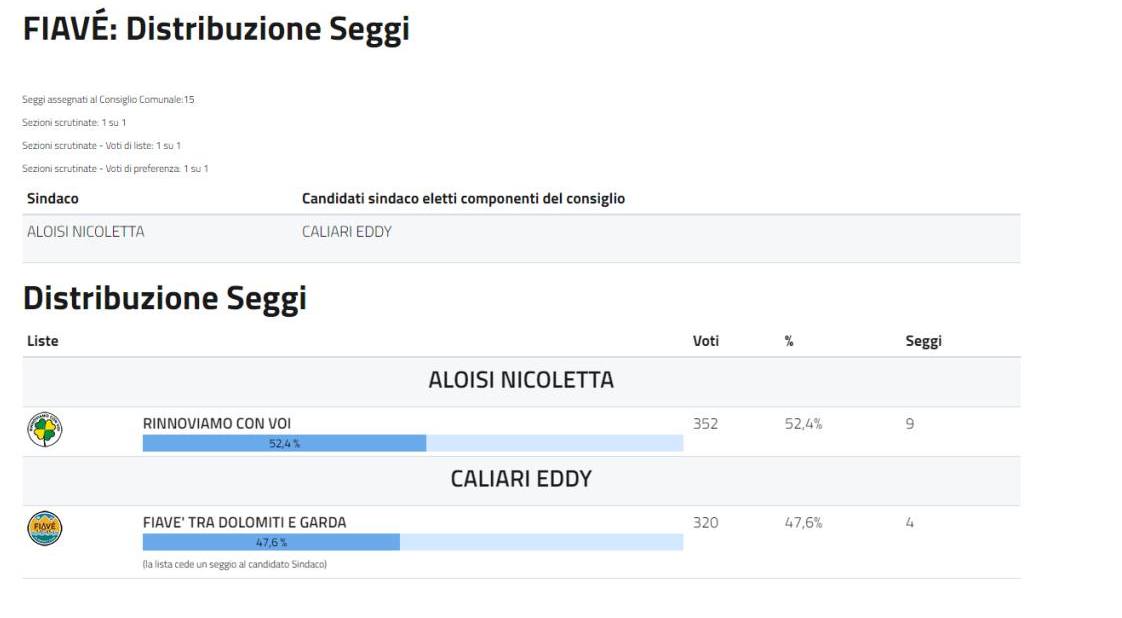Screen dimensions: 1122x618
Task: Click the CALIARI EDDY section header
Action: click(521, 479)
